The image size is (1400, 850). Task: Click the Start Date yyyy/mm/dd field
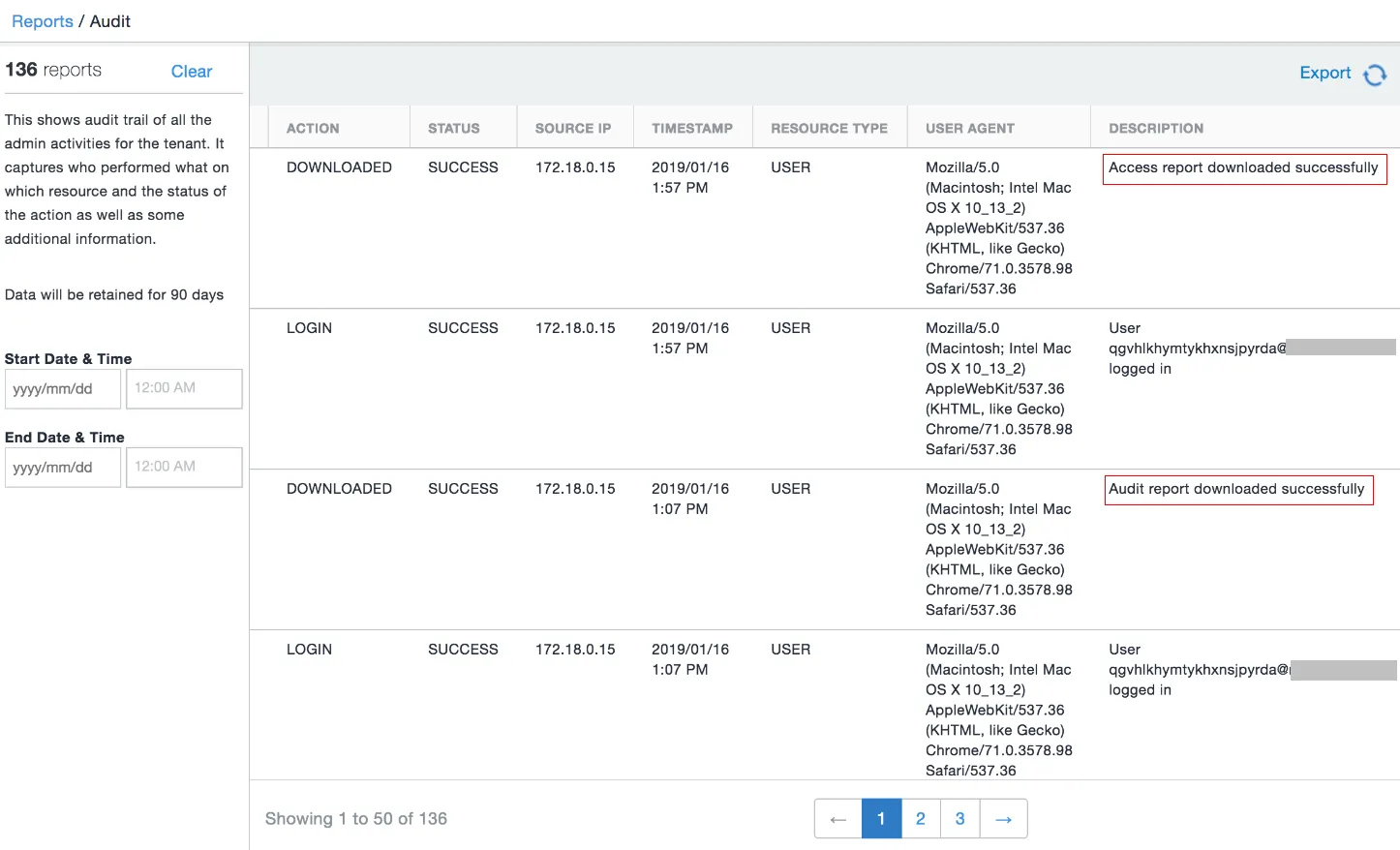pyautogui.click(x=63, y=389)
